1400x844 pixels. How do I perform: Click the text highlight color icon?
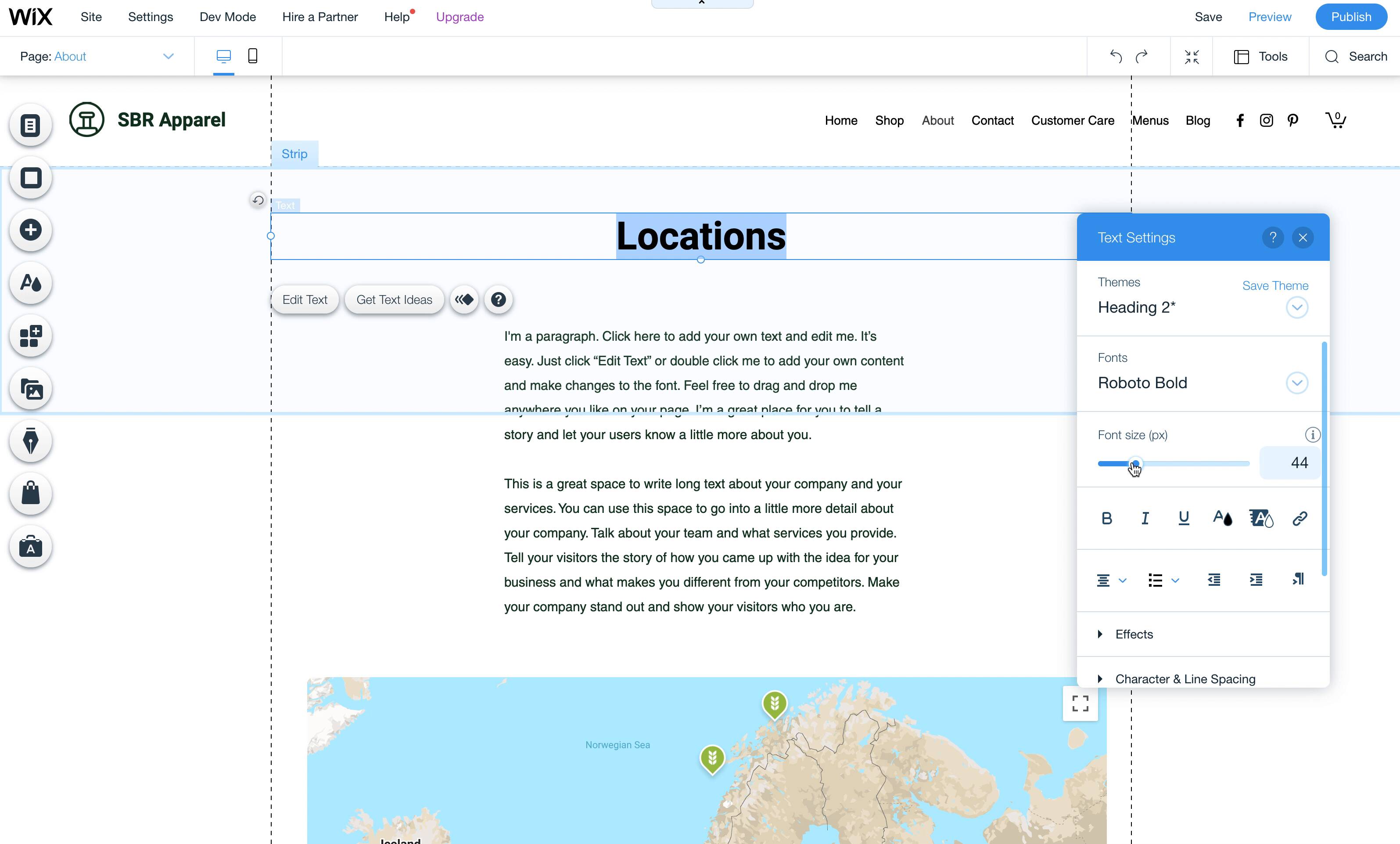[1261, 518]
